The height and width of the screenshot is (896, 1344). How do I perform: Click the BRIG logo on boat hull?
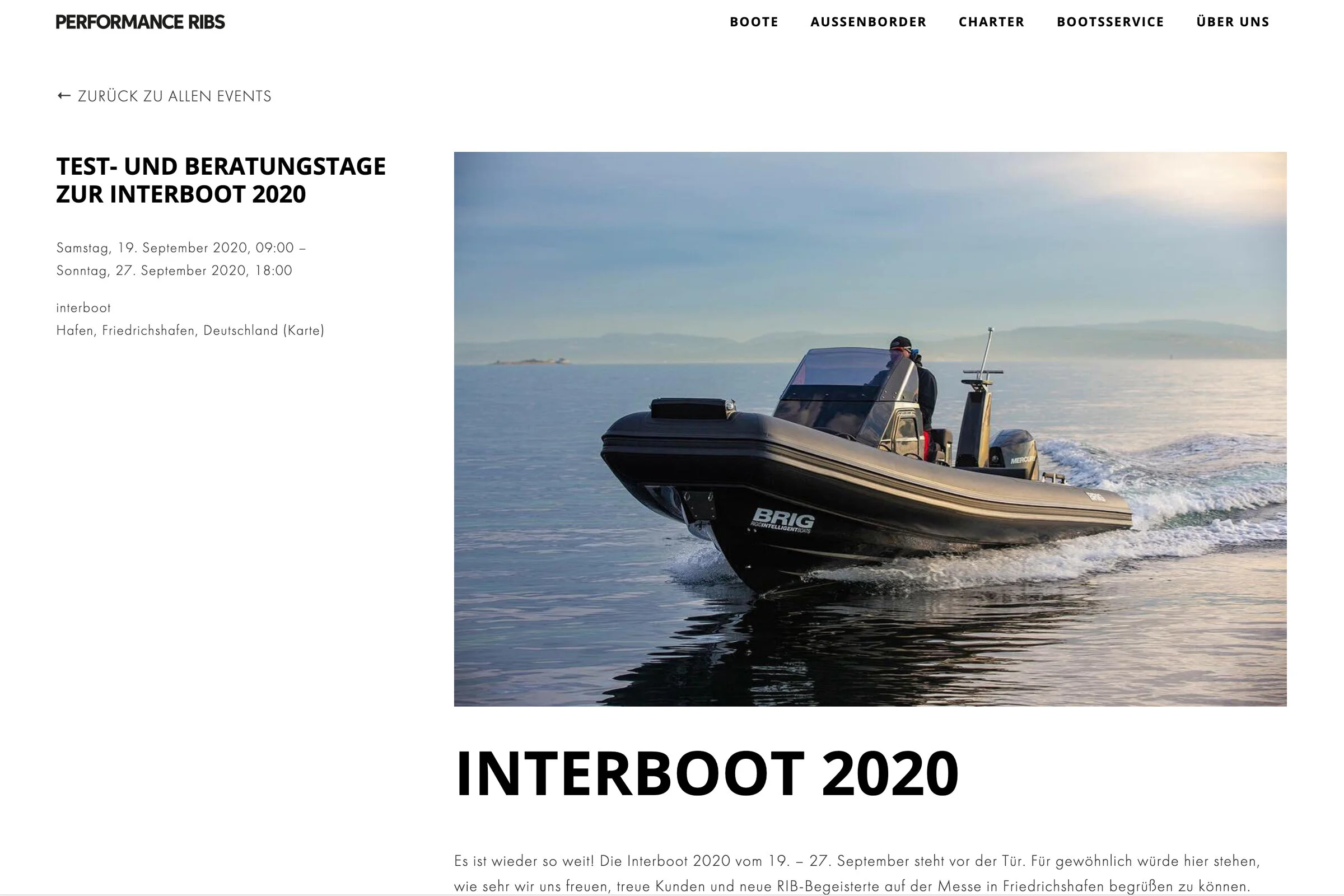(x=782, y=520)
